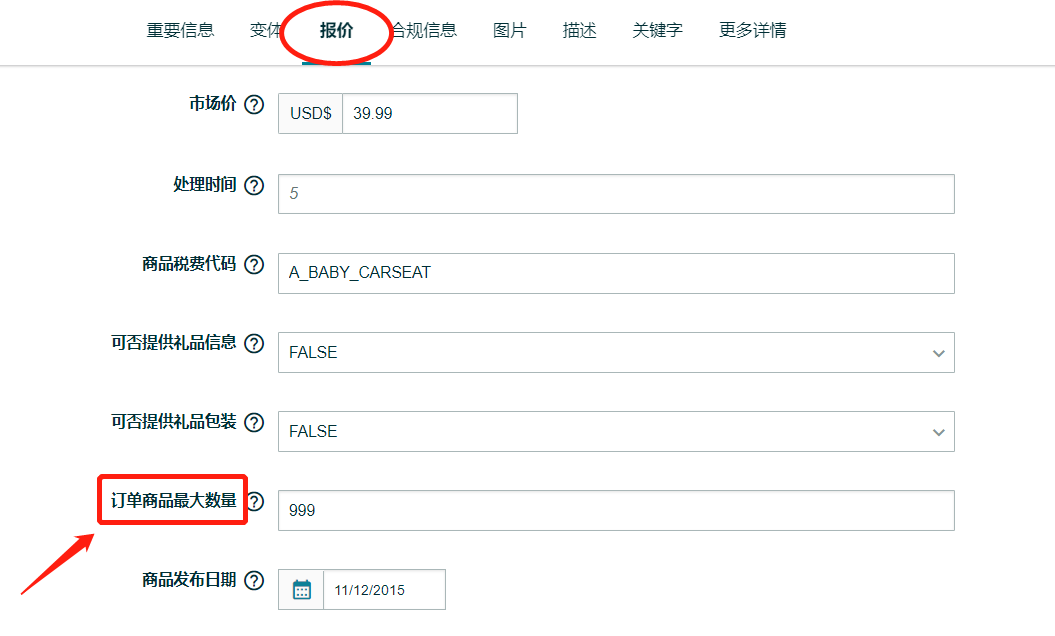Image resolution: width=1055 pixels, height=636 pixels.
Task: Open the 关键字 tab
Action: (x=657, y=31)
